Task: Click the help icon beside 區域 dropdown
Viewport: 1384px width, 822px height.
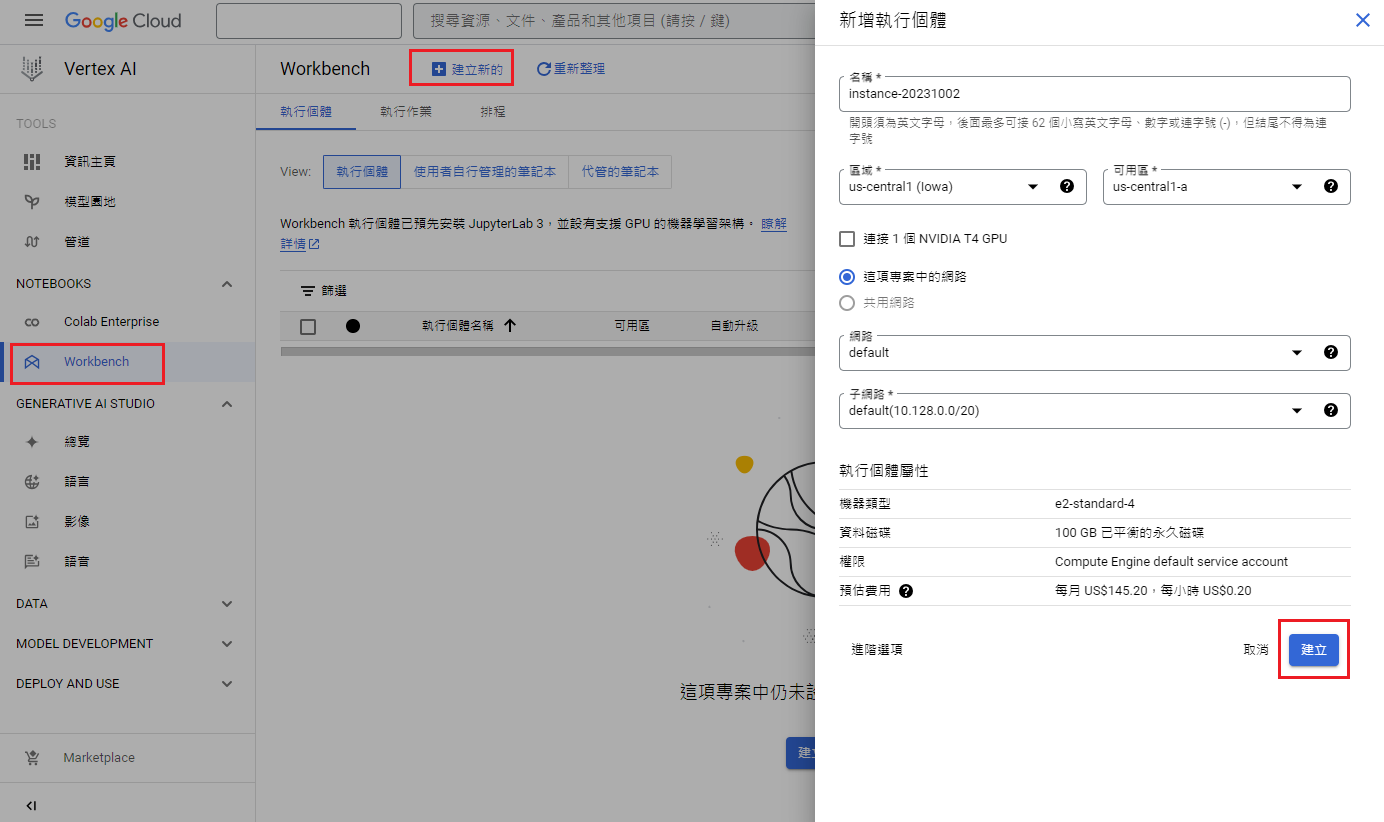Action: (1066, 186)
